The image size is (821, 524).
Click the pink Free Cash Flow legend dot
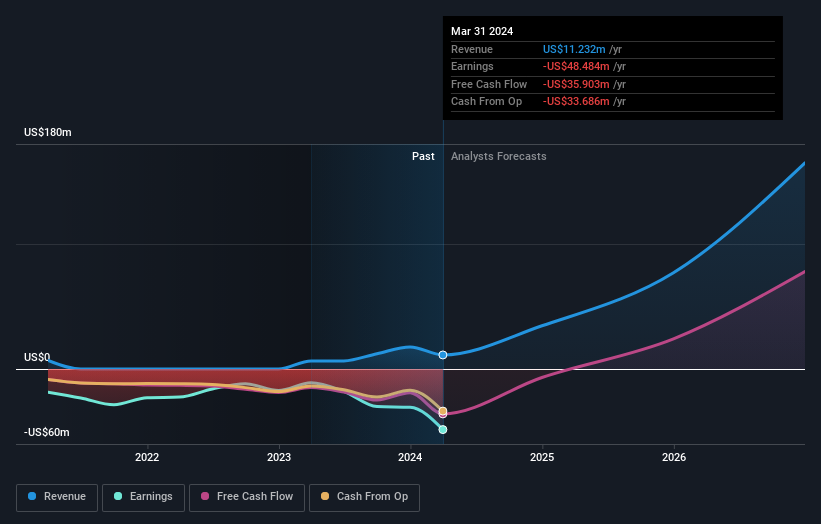coord(205,496)
